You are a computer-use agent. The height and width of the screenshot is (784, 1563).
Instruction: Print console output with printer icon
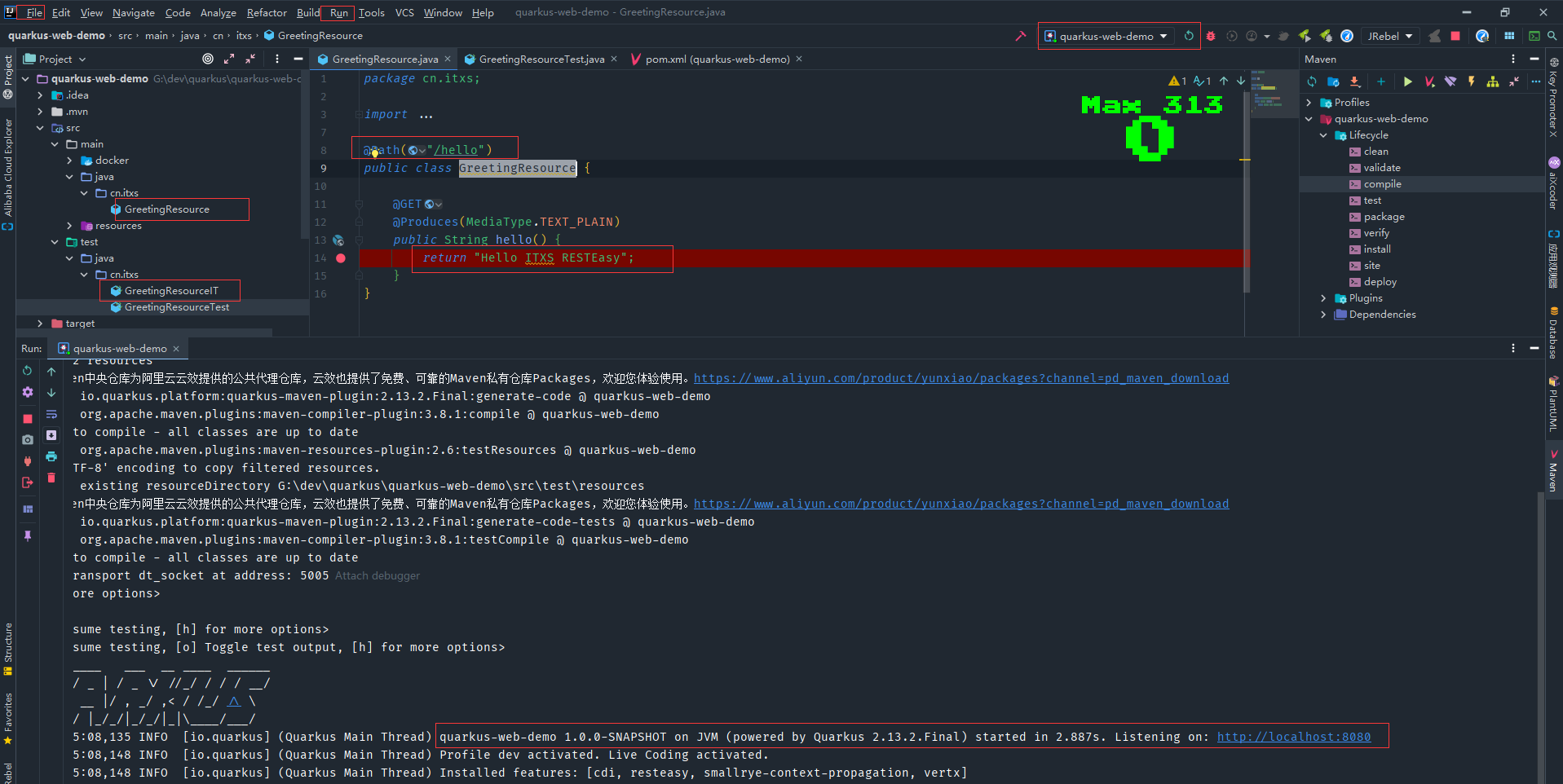click(x=51, y=456)
